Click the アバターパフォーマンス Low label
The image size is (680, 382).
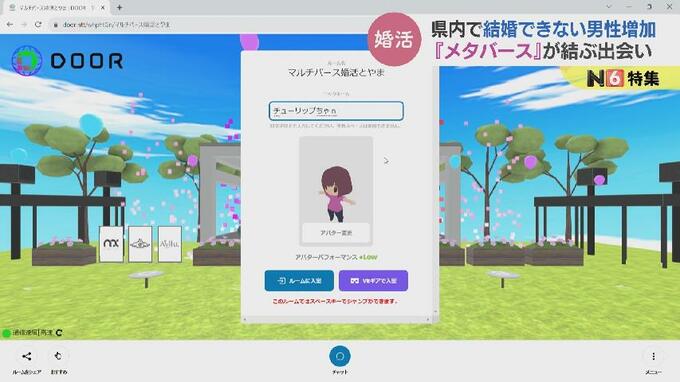336,257
